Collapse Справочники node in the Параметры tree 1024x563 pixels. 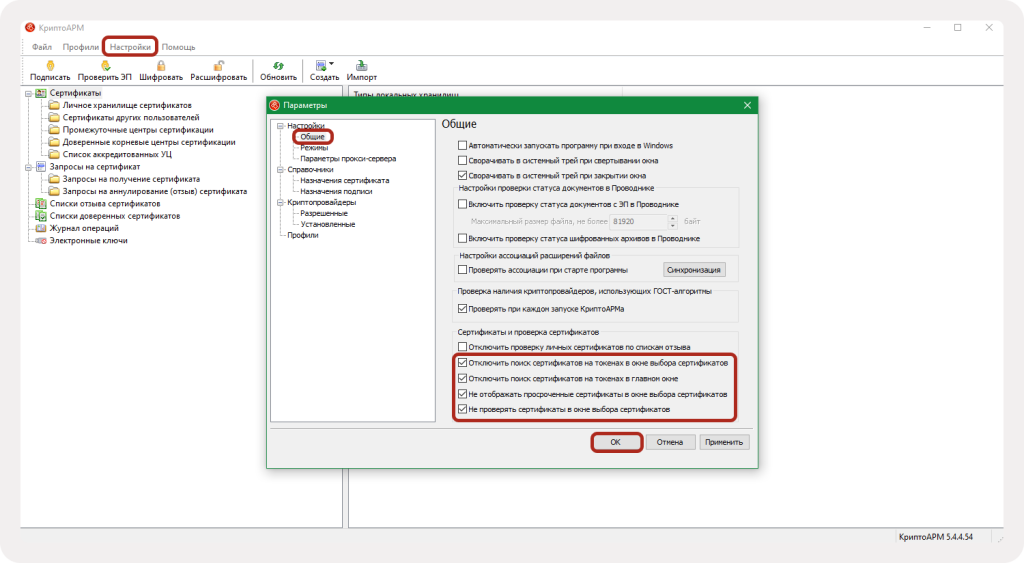pos(280,169)
